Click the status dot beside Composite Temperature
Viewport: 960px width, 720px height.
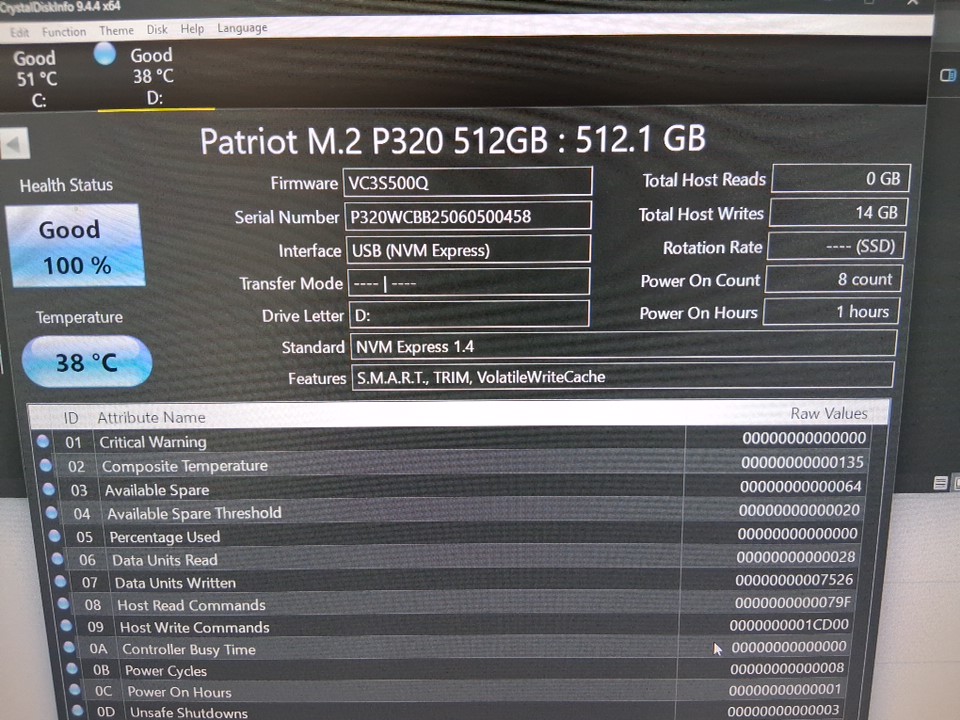46,465
